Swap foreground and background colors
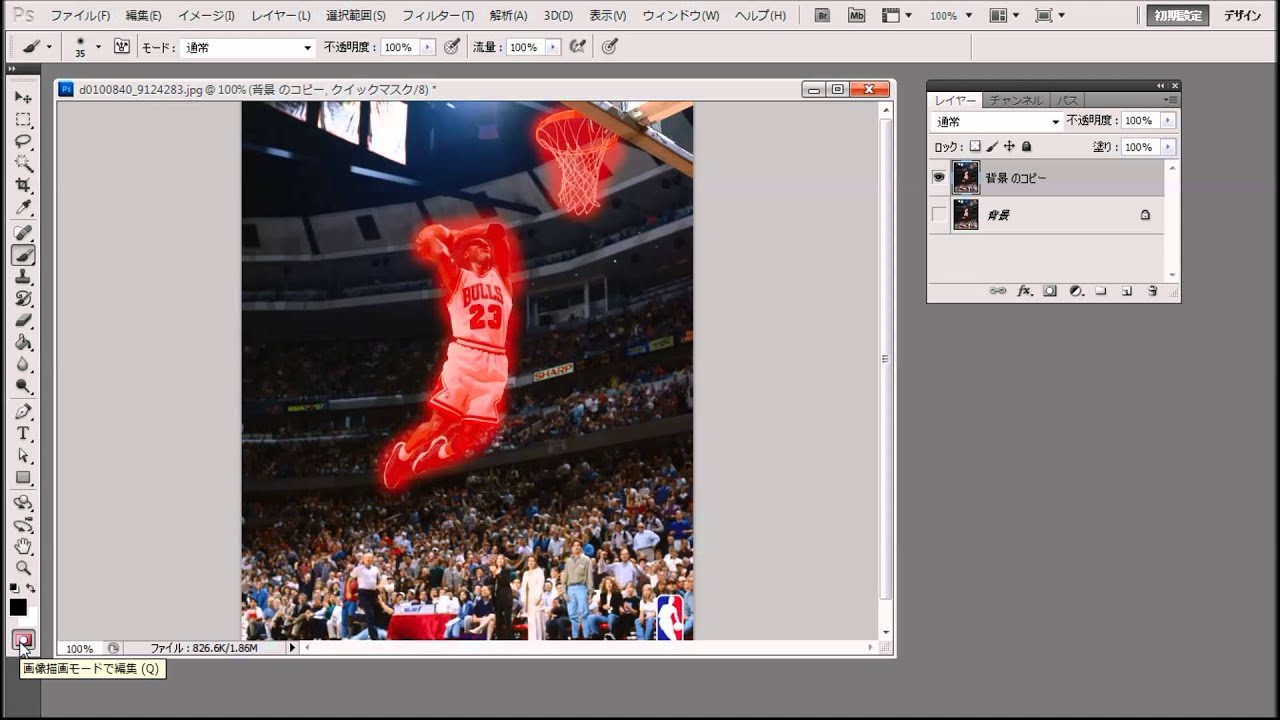1280x720 pixels. click(32, 588)
